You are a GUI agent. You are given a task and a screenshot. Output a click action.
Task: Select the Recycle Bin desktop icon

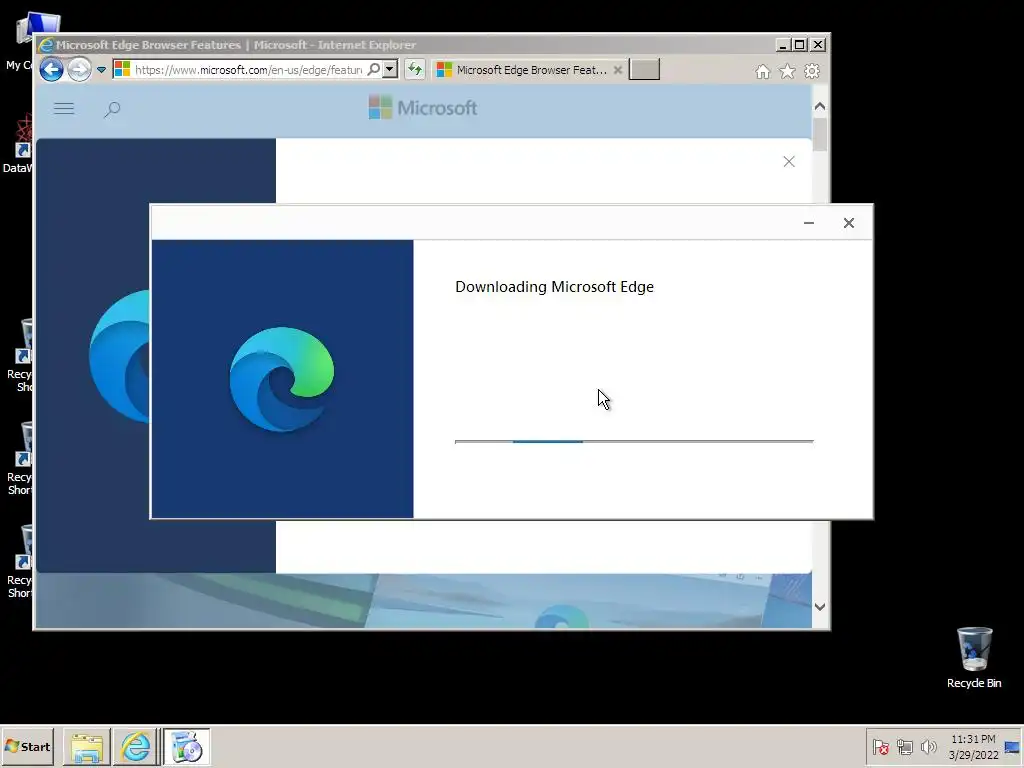[974, 657]
